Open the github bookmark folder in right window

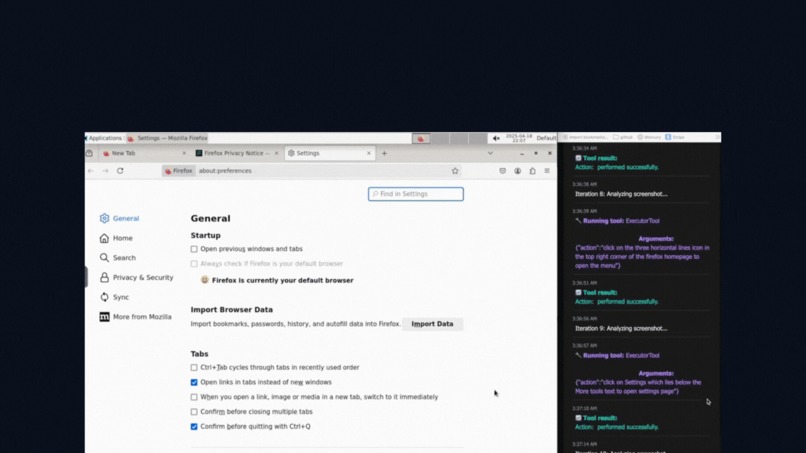[622, 137]
